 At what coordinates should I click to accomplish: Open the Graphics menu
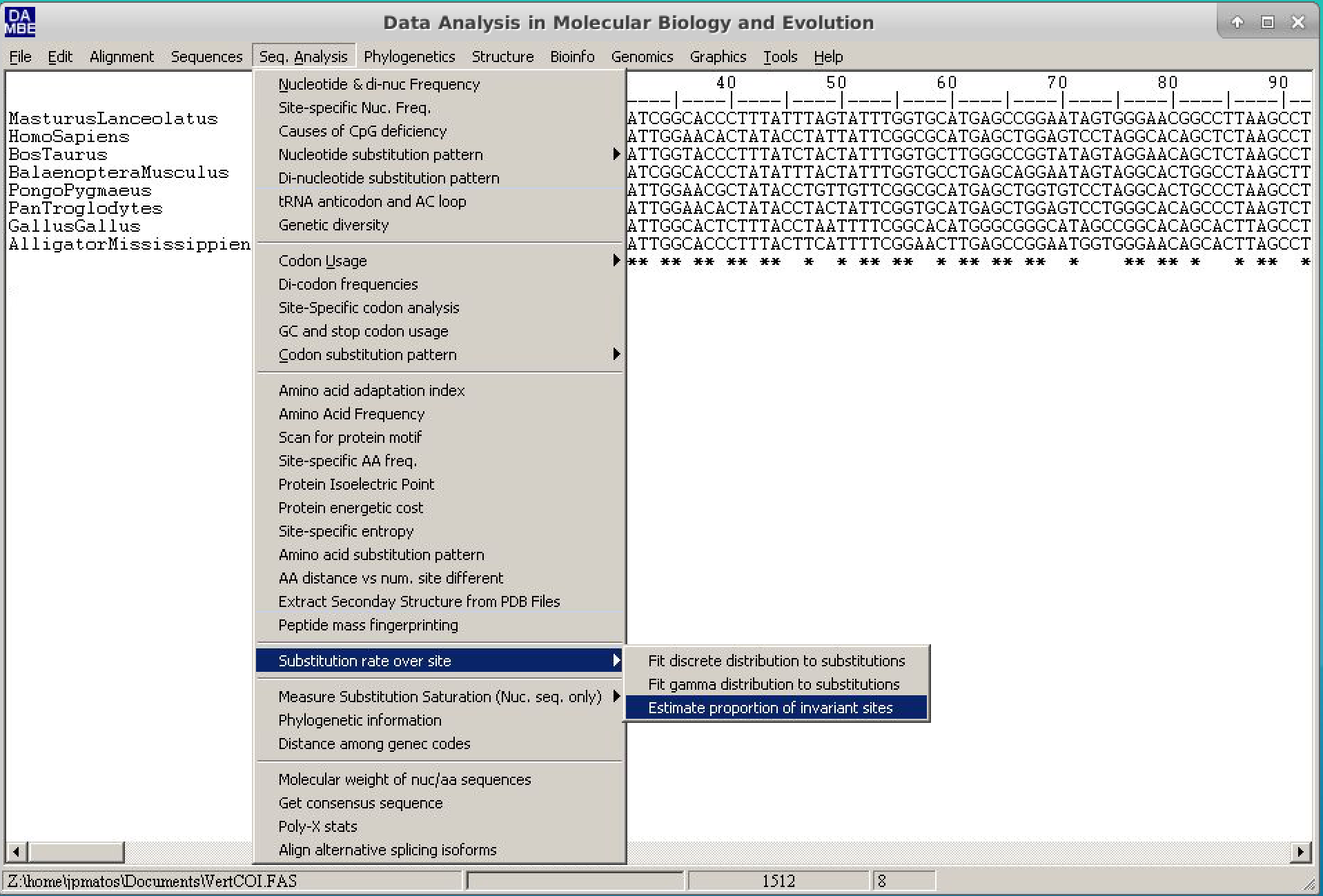[718, 57]
